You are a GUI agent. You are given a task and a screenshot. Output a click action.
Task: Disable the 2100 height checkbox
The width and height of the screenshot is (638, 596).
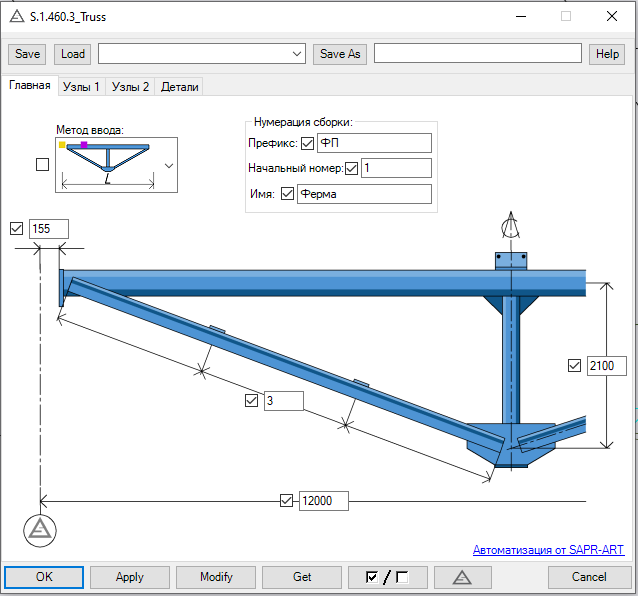pyautogui.click(x=573, y=365)
